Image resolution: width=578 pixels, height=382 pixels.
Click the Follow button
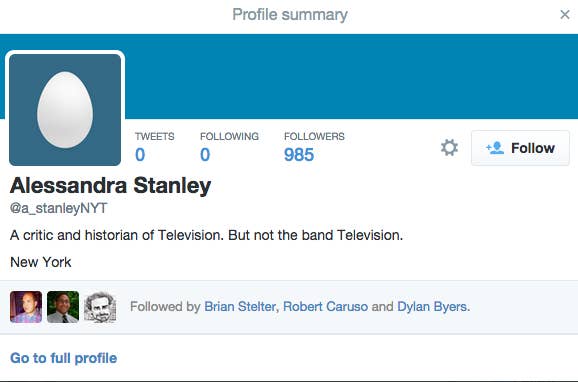point(520,148)
